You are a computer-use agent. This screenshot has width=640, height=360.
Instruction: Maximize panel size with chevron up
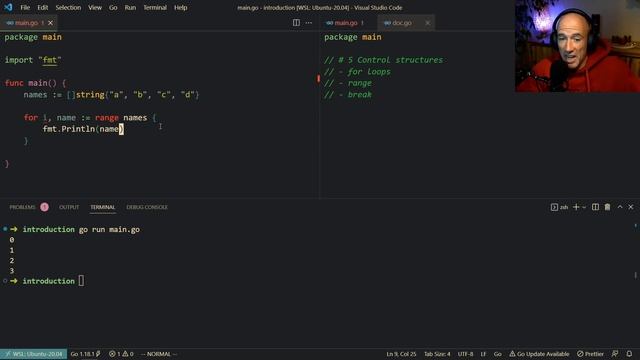(x=620, y=207)
